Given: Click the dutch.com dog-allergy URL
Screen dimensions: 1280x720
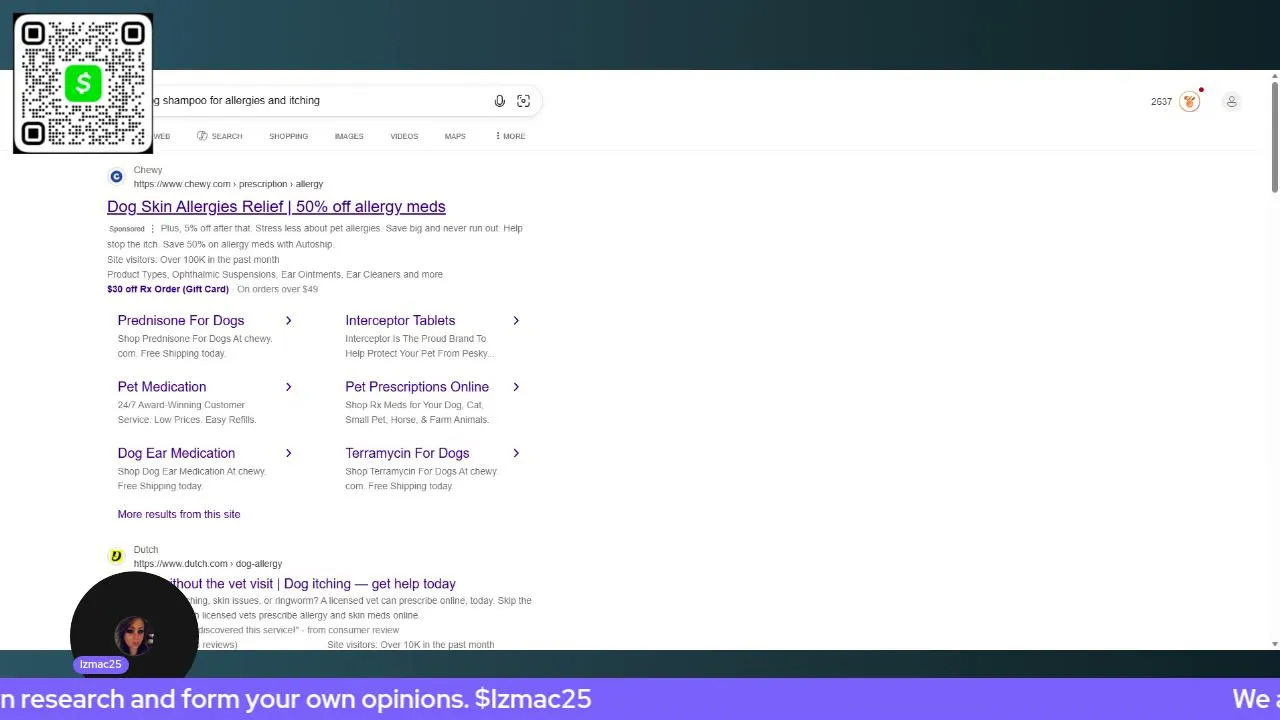Looking at the screenshot, I should [208, 564].
